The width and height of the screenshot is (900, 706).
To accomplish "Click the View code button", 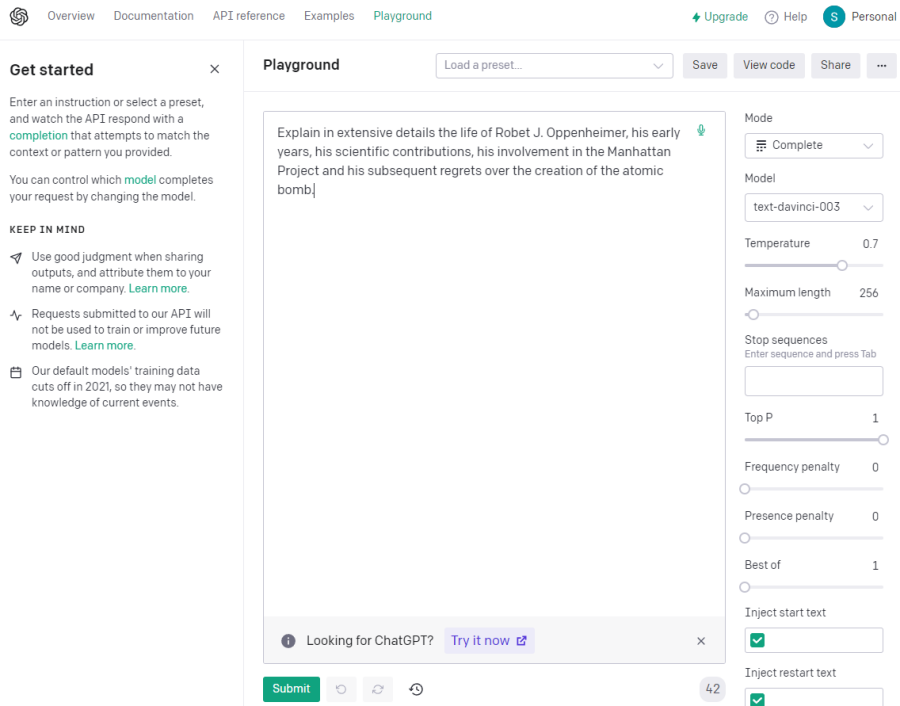I will coord(769,65).
